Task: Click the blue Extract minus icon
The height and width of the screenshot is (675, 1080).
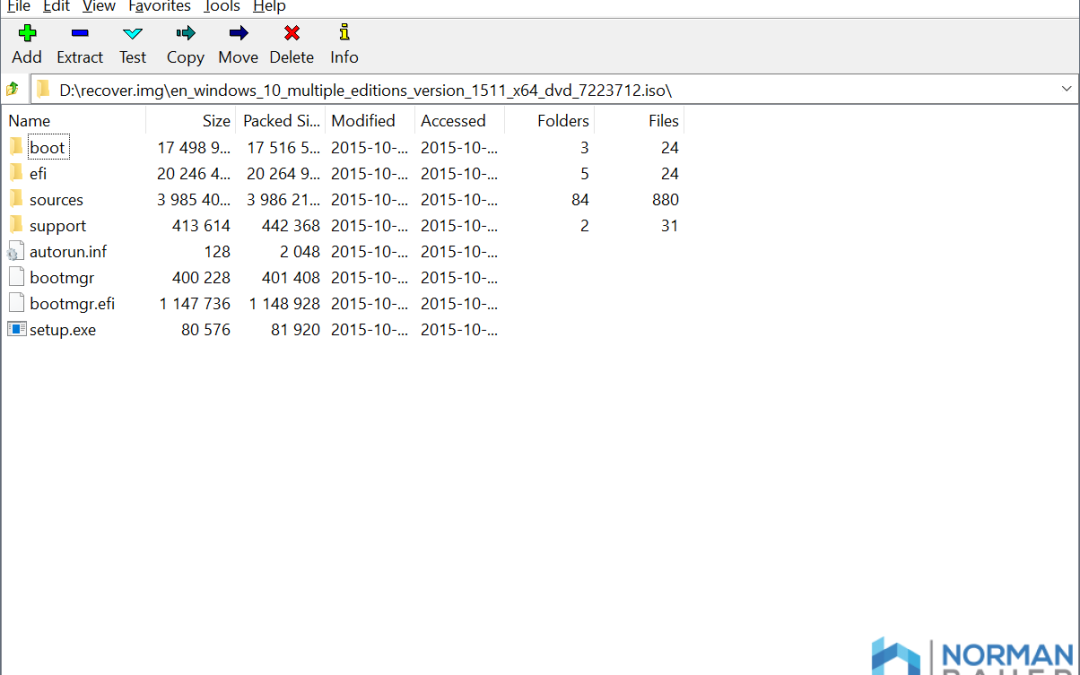Action: point(79,32)
